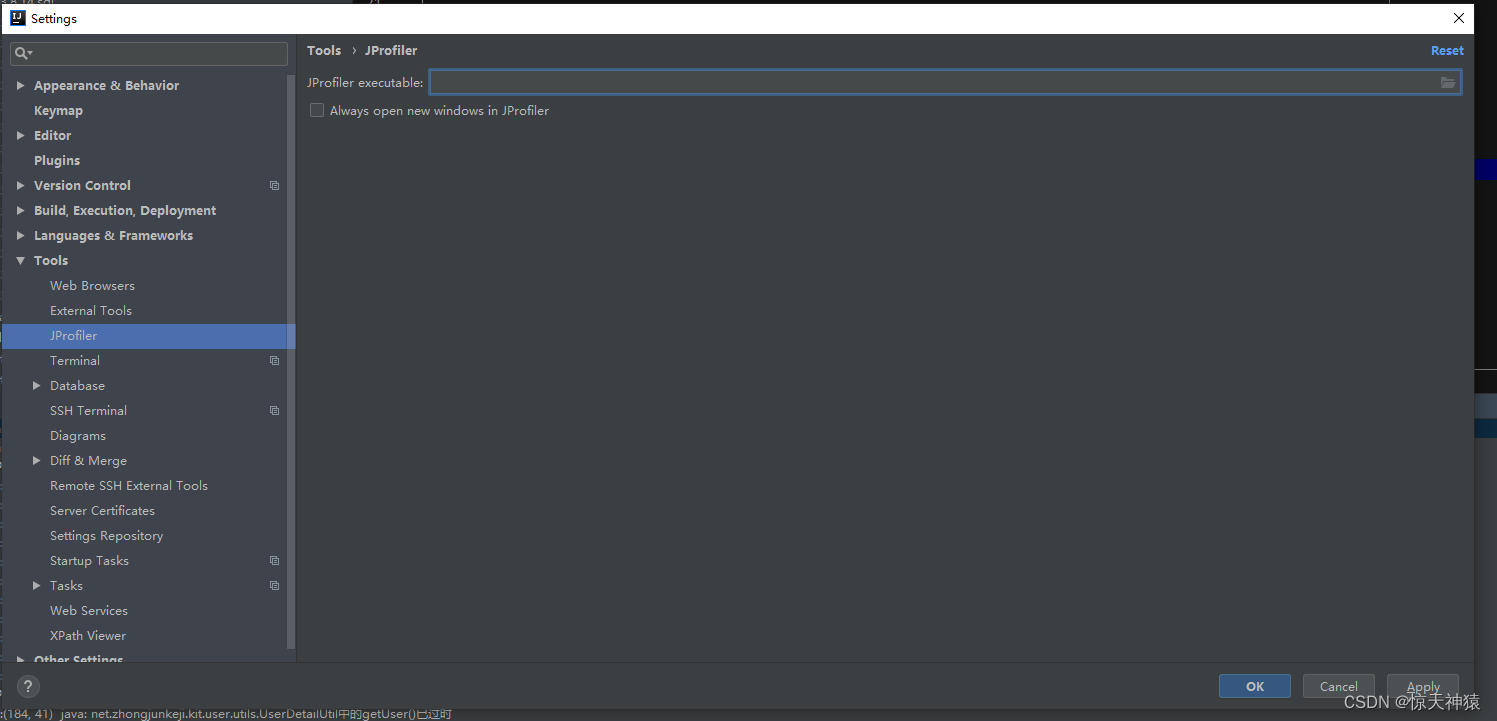
Task: Open Startup Tasks settings
Action: point(89,561)
